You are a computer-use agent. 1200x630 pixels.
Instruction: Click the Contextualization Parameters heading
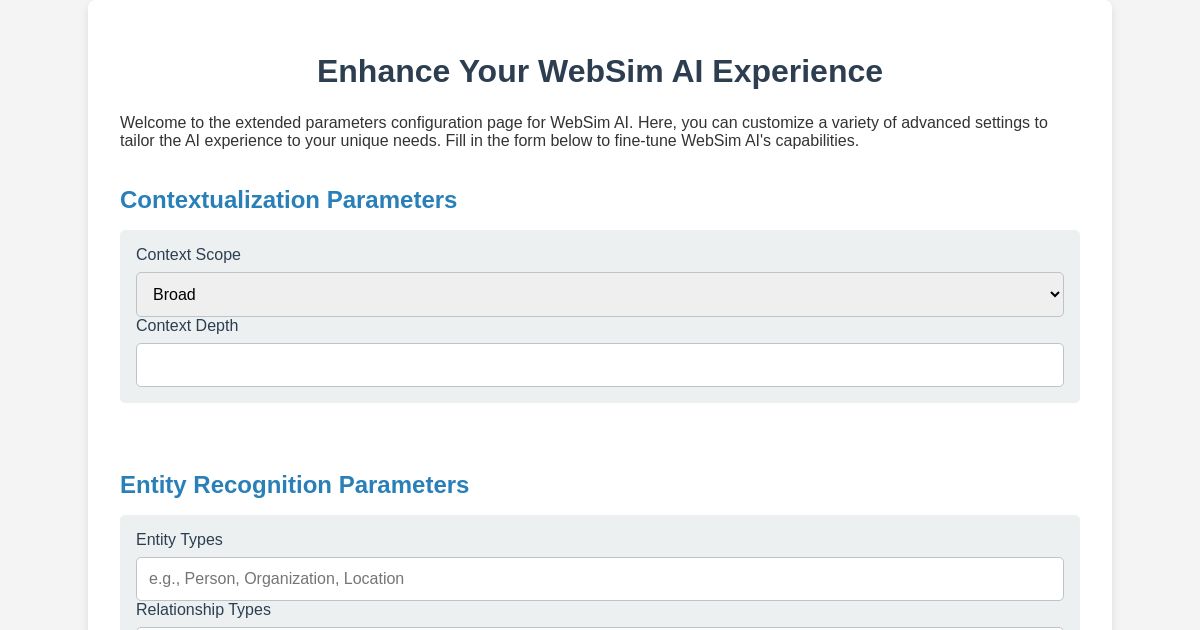click(288, 200)
